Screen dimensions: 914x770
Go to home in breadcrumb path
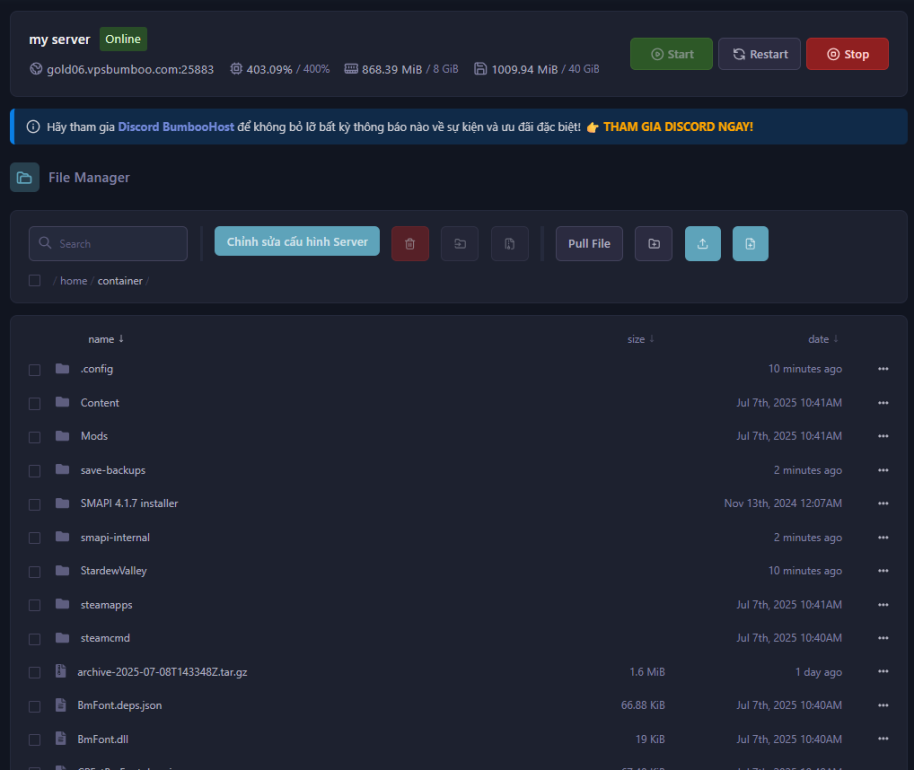73,281
